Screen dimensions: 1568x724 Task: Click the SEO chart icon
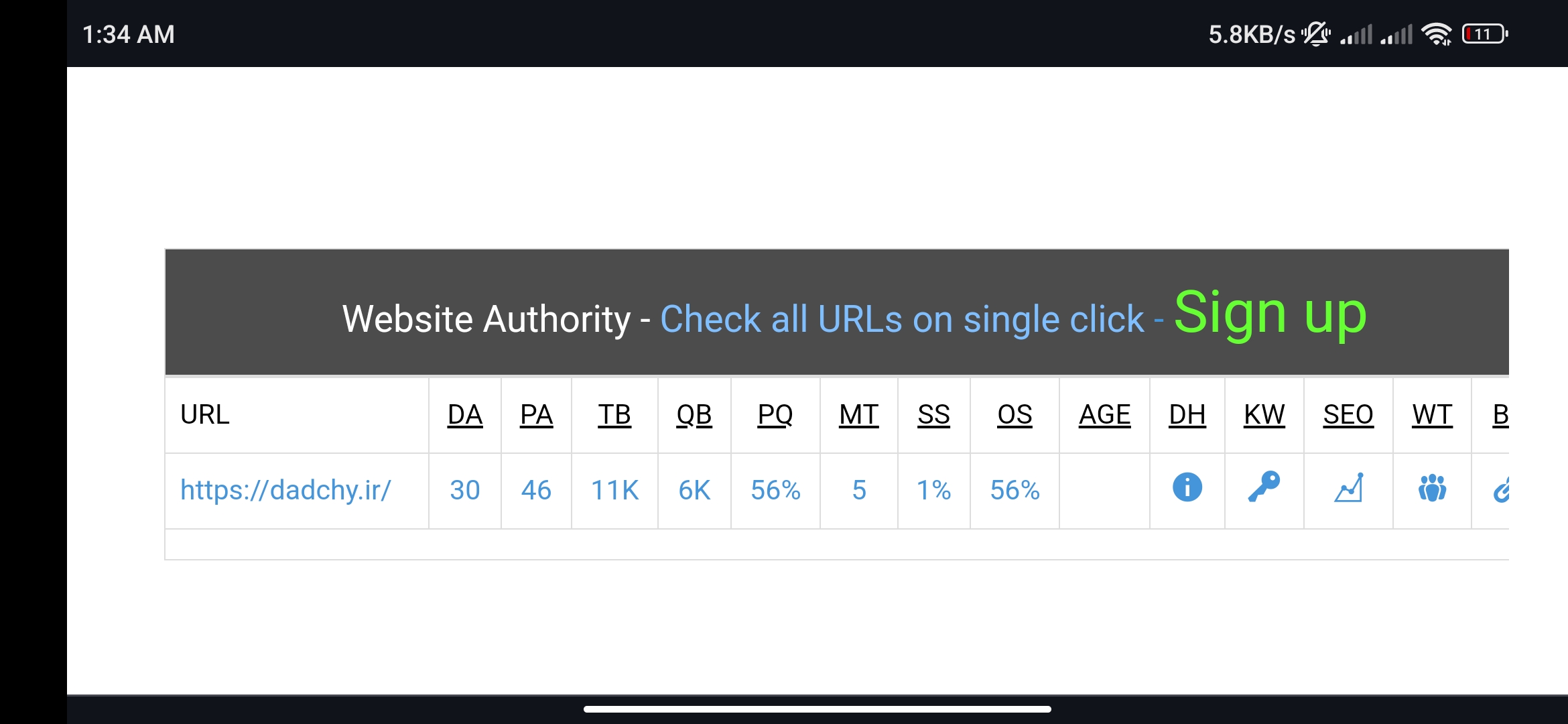point(1348,488)
